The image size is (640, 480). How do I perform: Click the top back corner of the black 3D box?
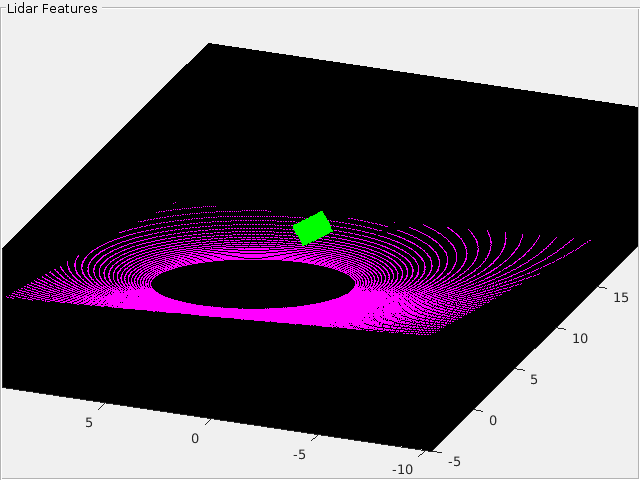tap(209, 43)
